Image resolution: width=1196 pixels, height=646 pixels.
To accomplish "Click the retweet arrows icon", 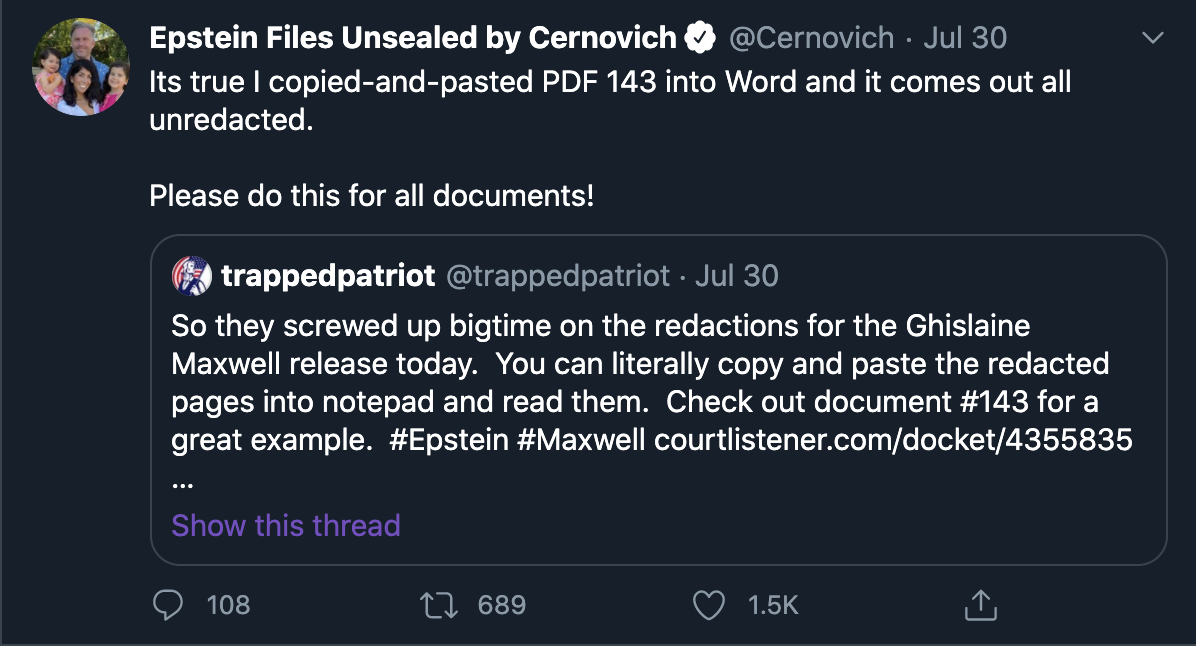I will tap(441, 604).
